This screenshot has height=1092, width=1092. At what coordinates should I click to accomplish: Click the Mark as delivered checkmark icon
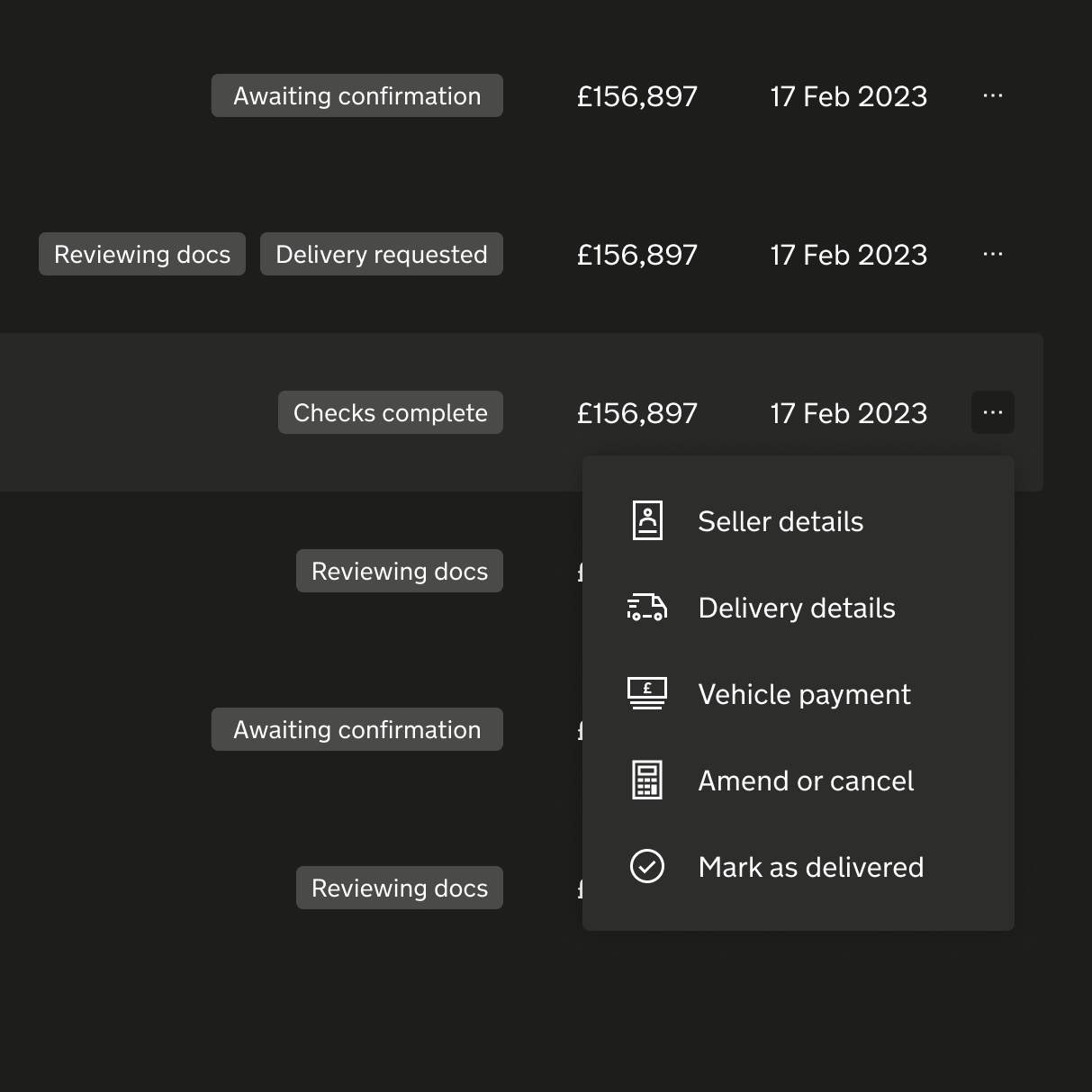(647, 867)
